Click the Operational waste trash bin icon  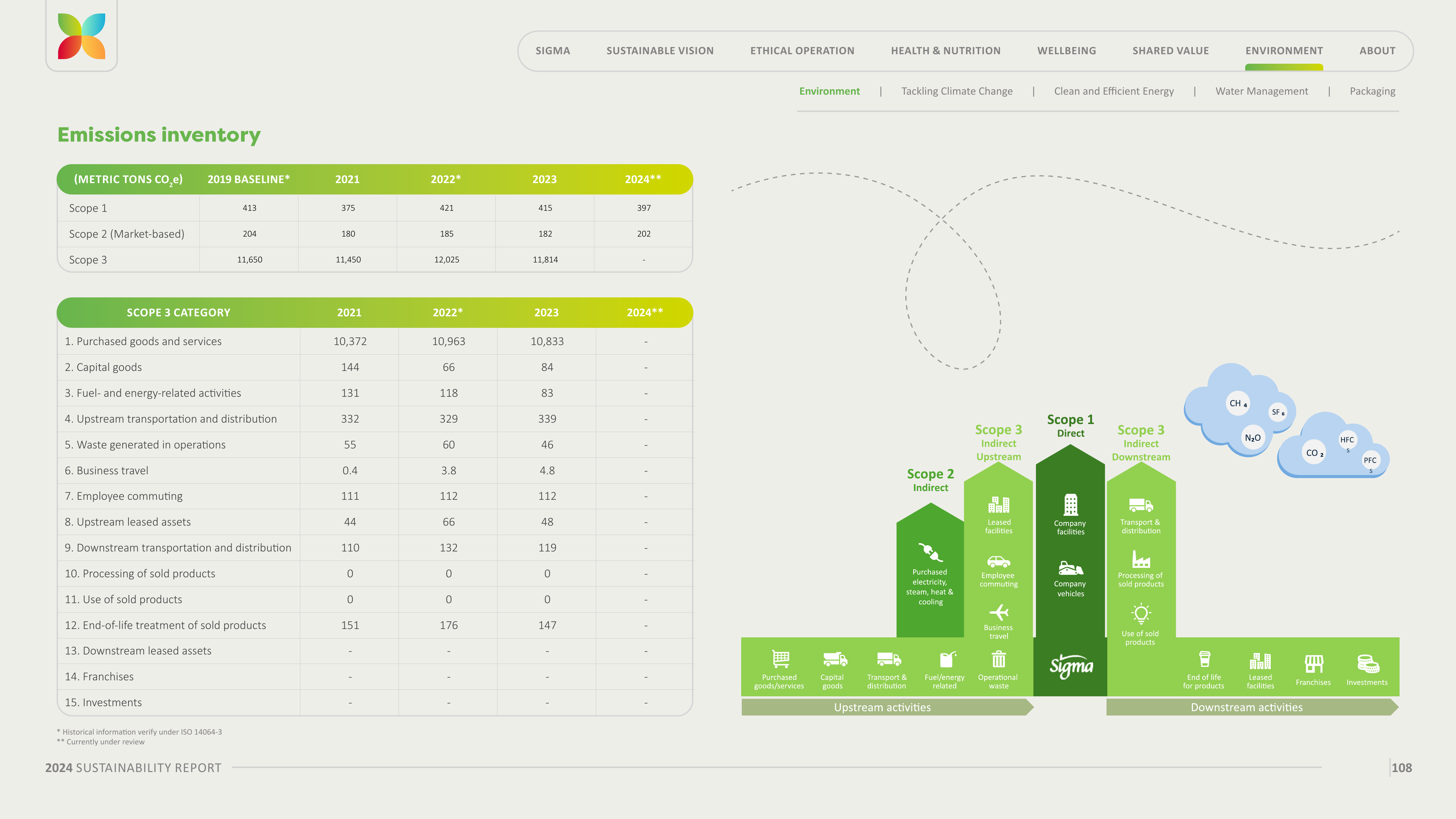(999, 659)
